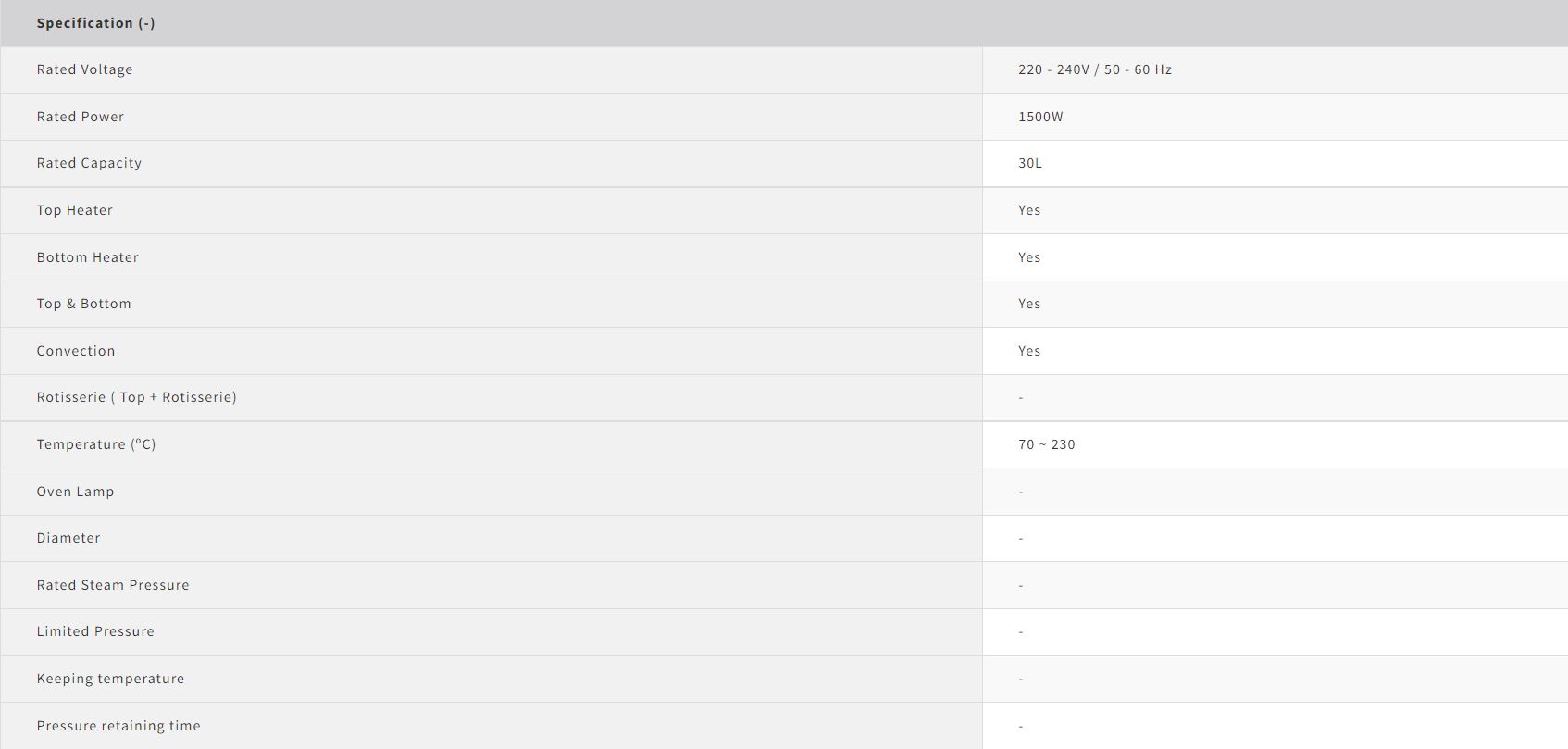Click the Pressure retaining time label
This screenshot has width=1568, height=749.
tap(118, 726)
